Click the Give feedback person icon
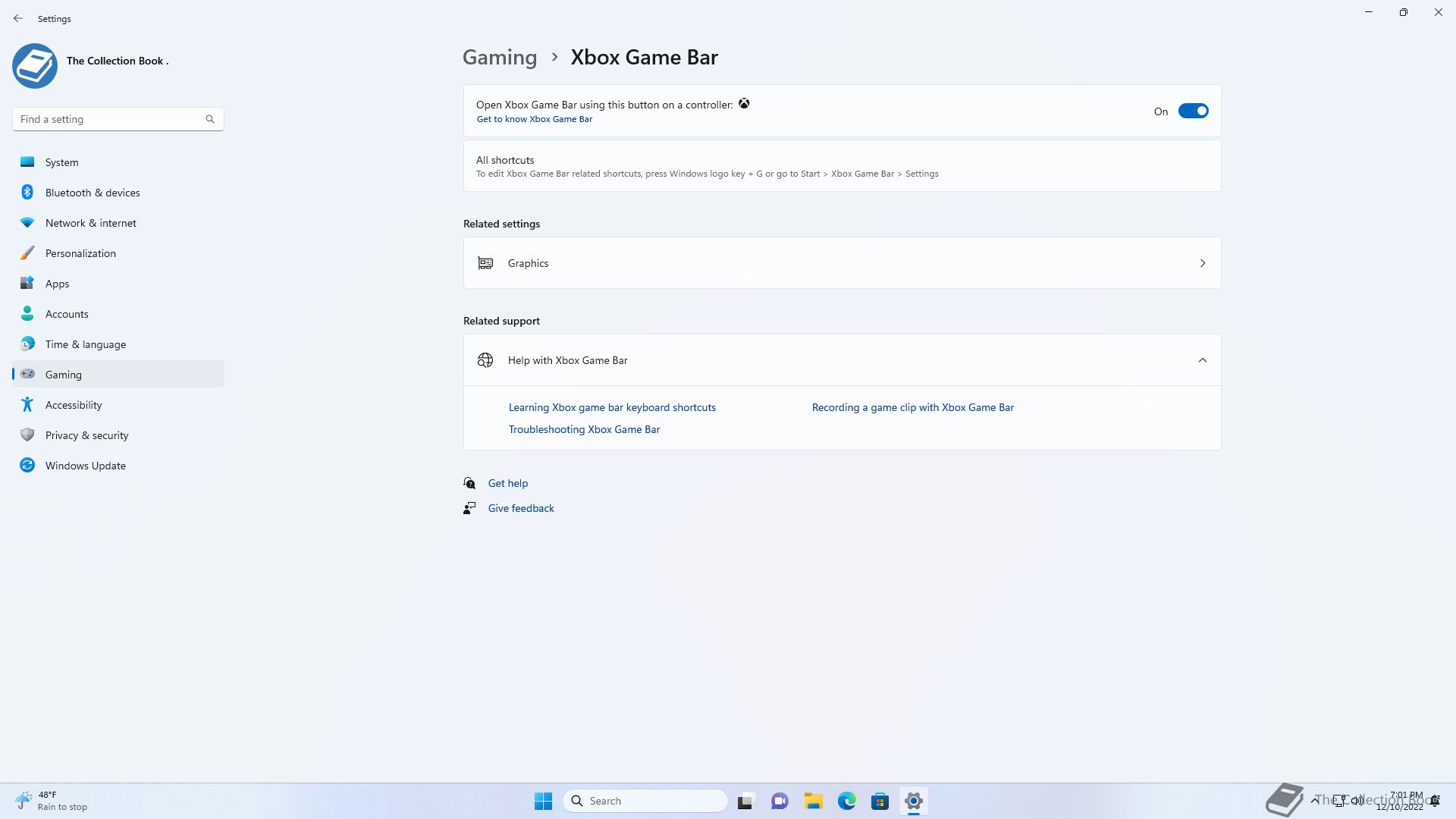The image size is (1456, 819). [469, 508]
